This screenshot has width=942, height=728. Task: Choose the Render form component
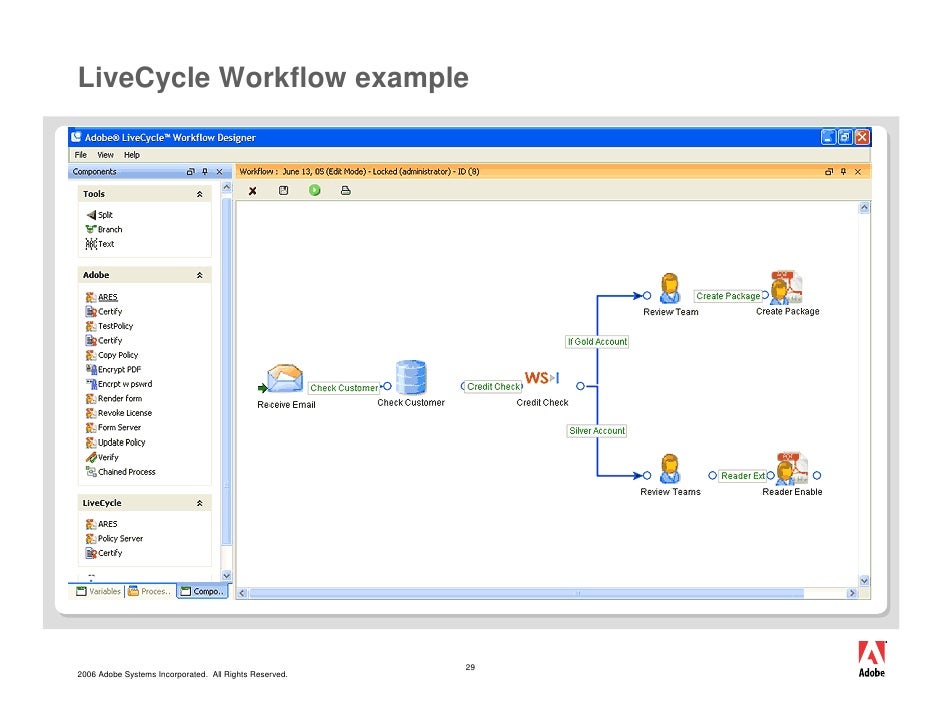point(114,398)
